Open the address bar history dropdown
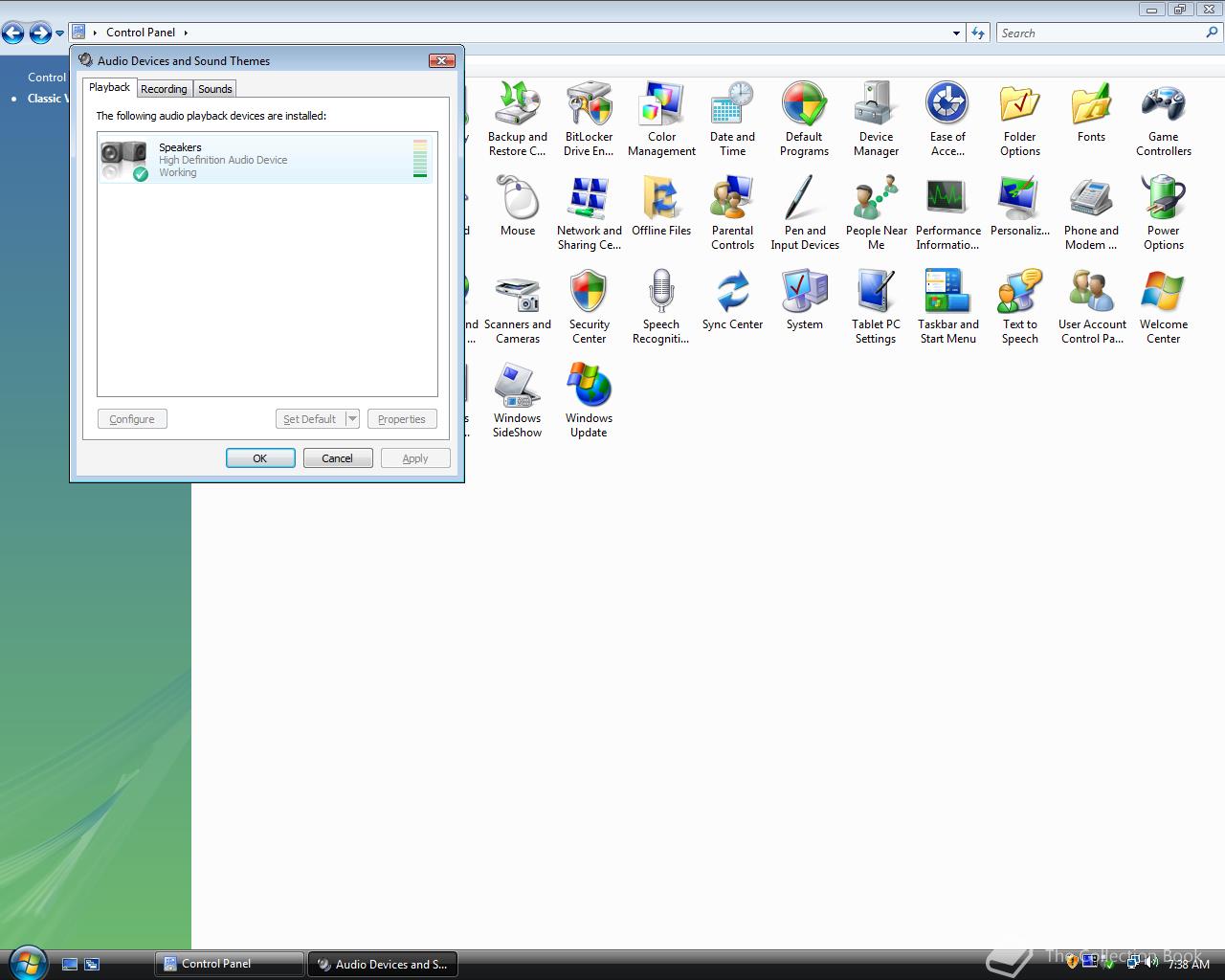This screenshot has height=980, width=1225. [954, 32]
